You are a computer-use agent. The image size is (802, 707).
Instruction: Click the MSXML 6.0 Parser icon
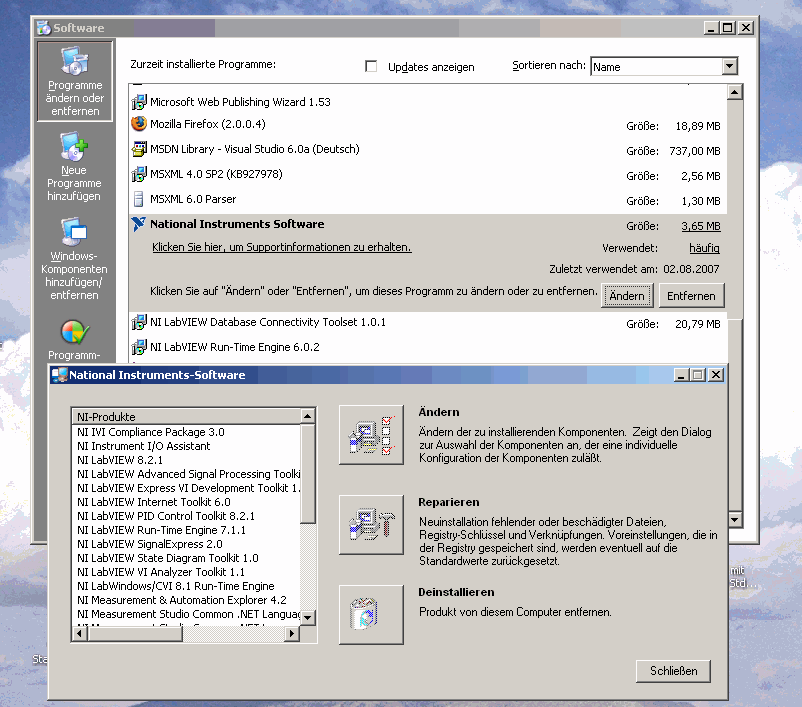click(139, 199)
